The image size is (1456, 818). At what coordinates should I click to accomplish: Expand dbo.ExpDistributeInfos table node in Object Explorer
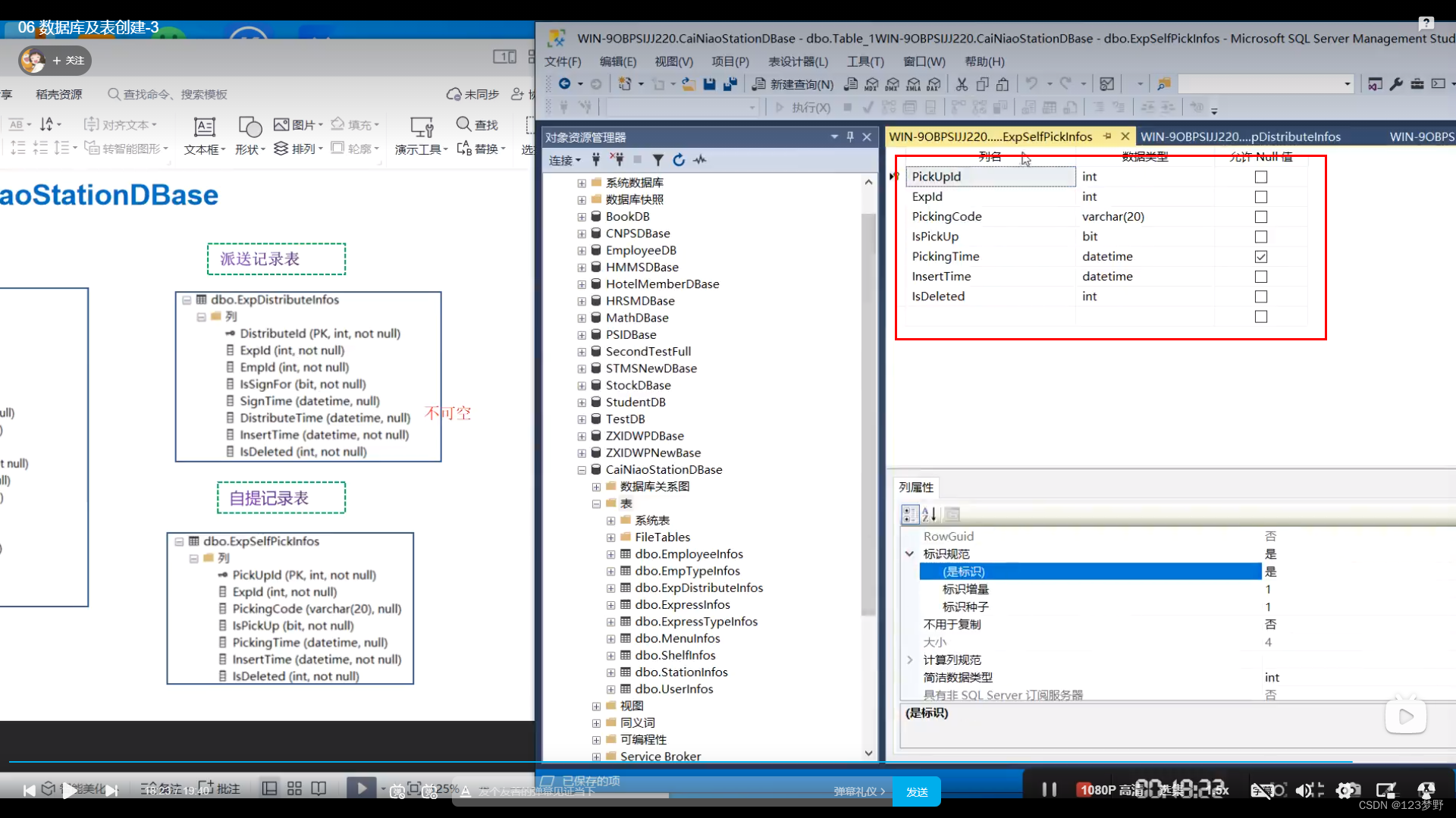tap(611, 588)
